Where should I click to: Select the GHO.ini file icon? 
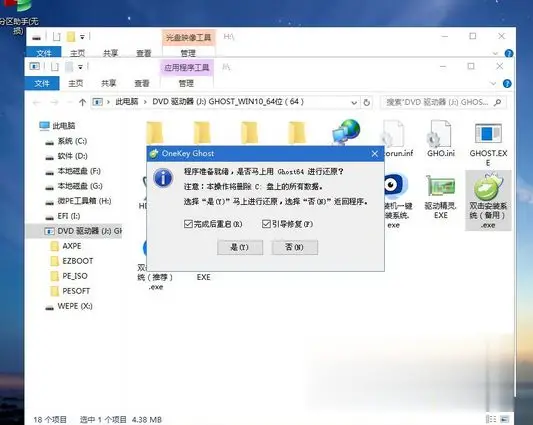[441, 139]
